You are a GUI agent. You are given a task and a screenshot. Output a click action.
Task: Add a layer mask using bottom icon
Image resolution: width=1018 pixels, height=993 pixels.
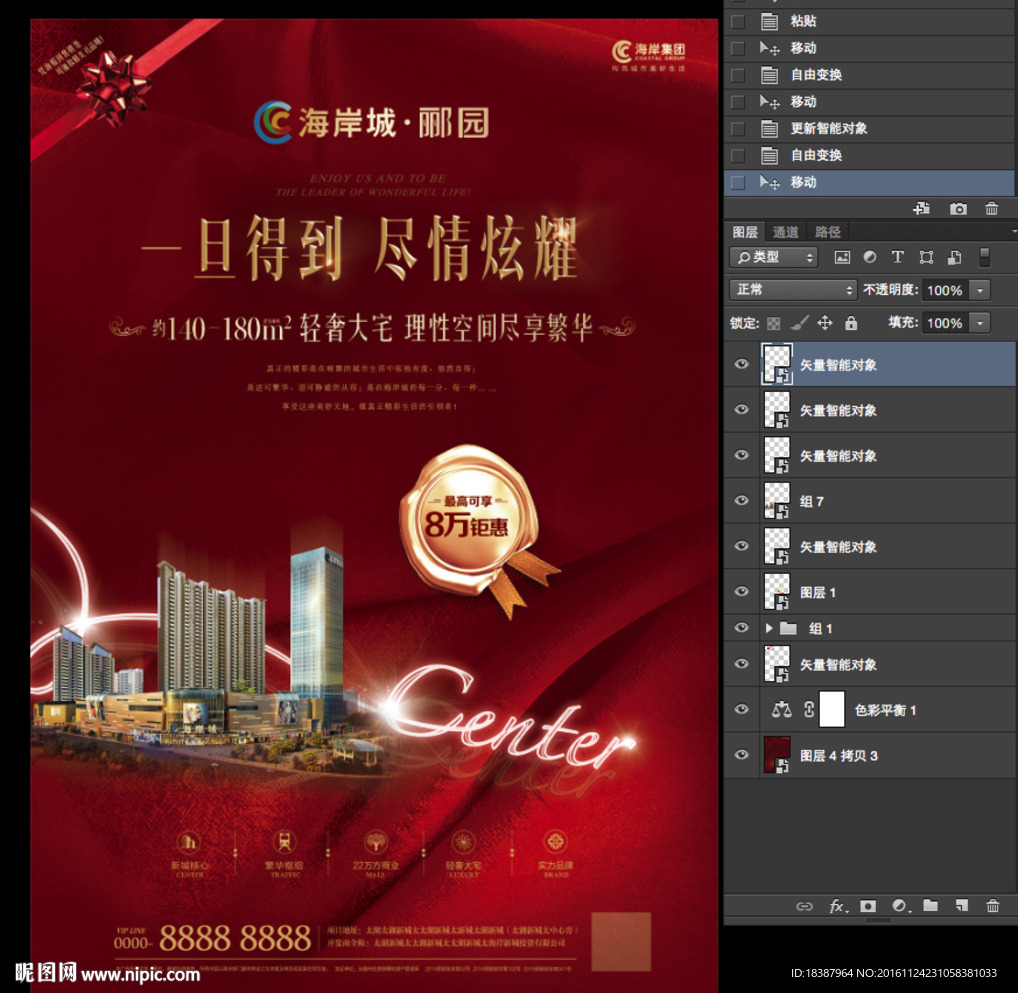coord(868,906)
